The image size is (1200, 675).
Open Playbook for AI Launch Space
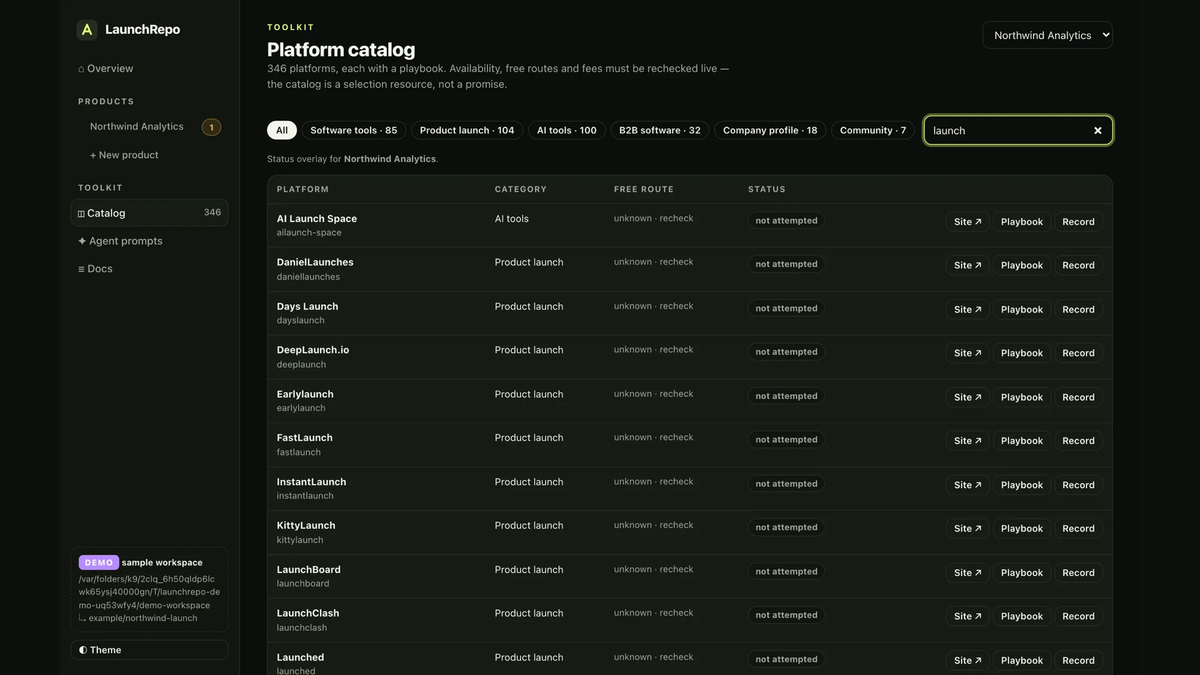1022,222
